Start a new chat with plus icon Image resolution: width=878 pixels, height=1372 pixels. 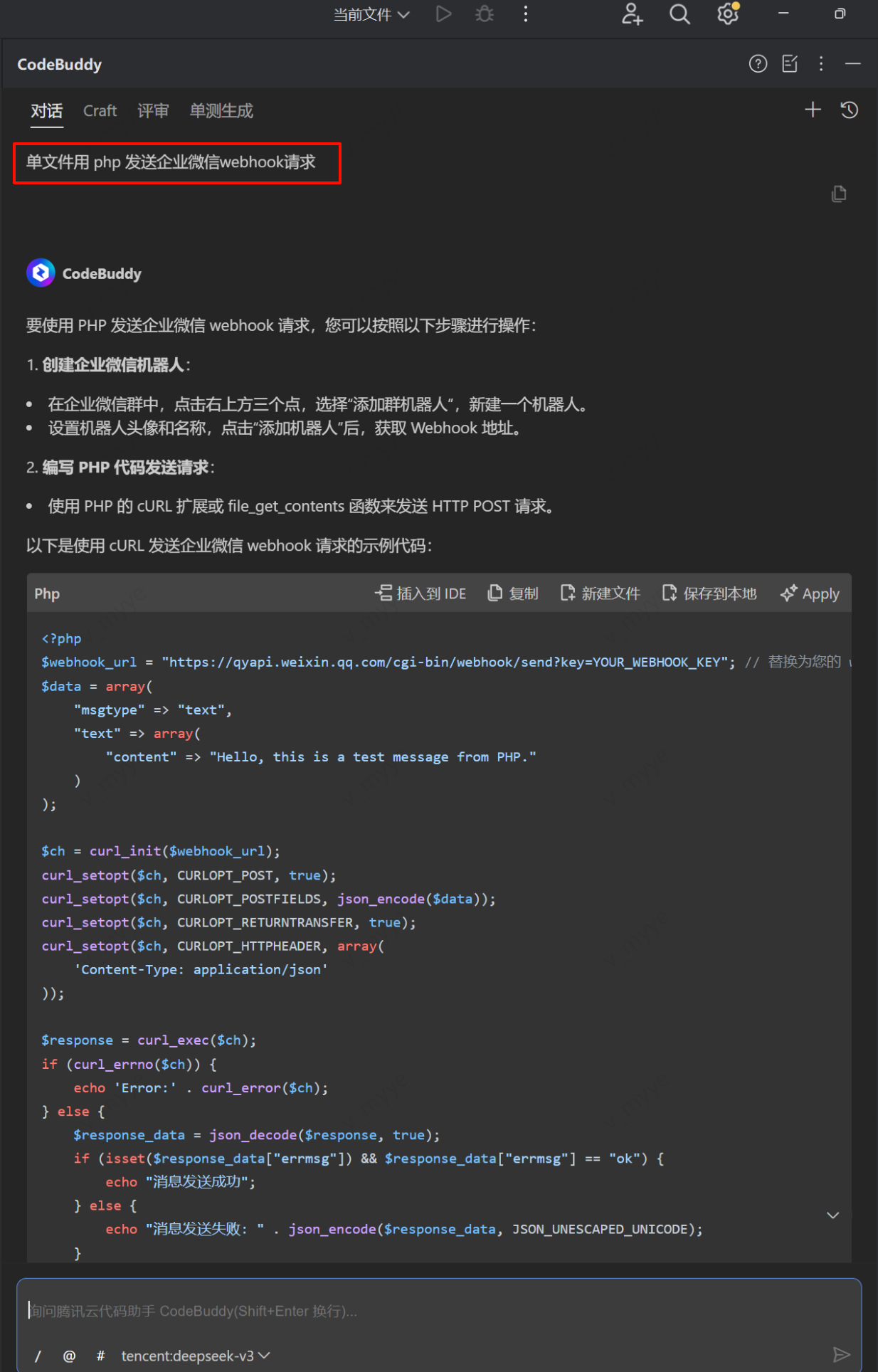tap(813, 110)
